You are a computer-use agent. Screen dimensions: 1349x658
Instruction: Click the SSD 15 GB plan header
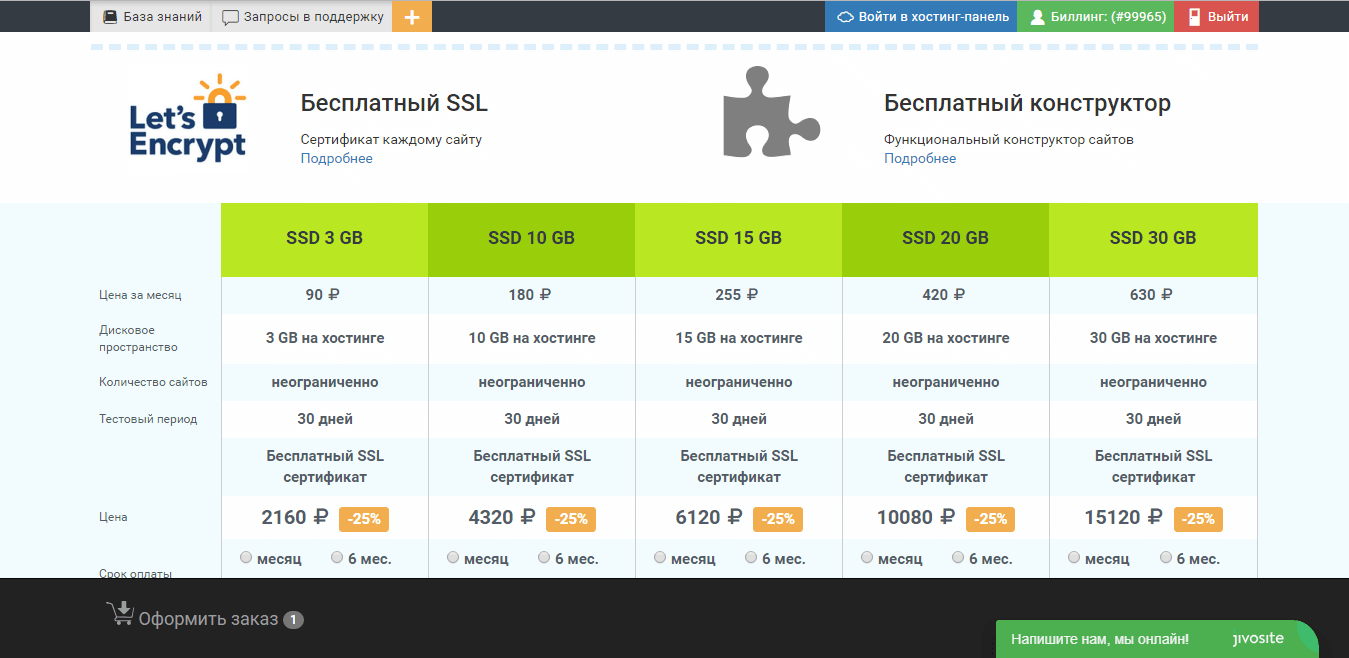tap(738, 239)
